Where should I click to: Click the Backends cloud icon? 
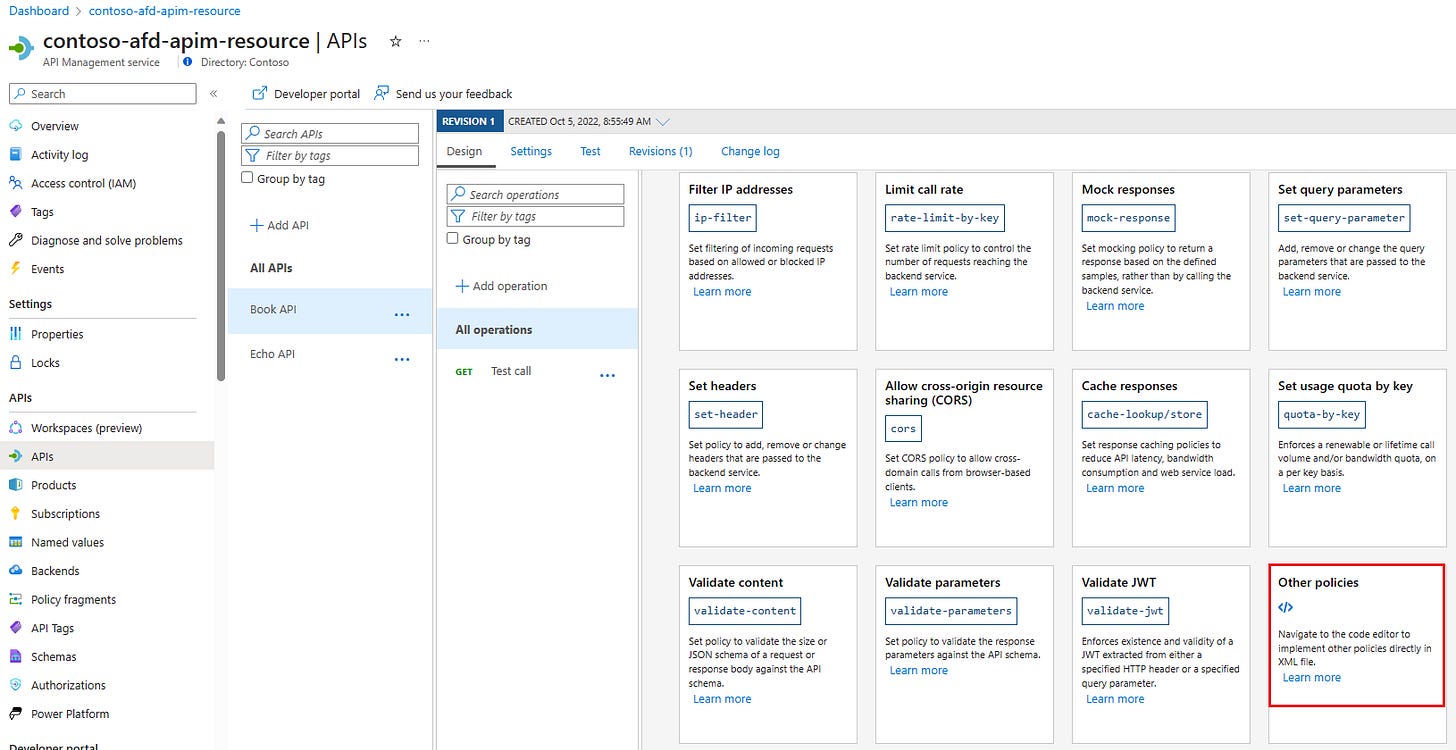[x=15, y=571]
